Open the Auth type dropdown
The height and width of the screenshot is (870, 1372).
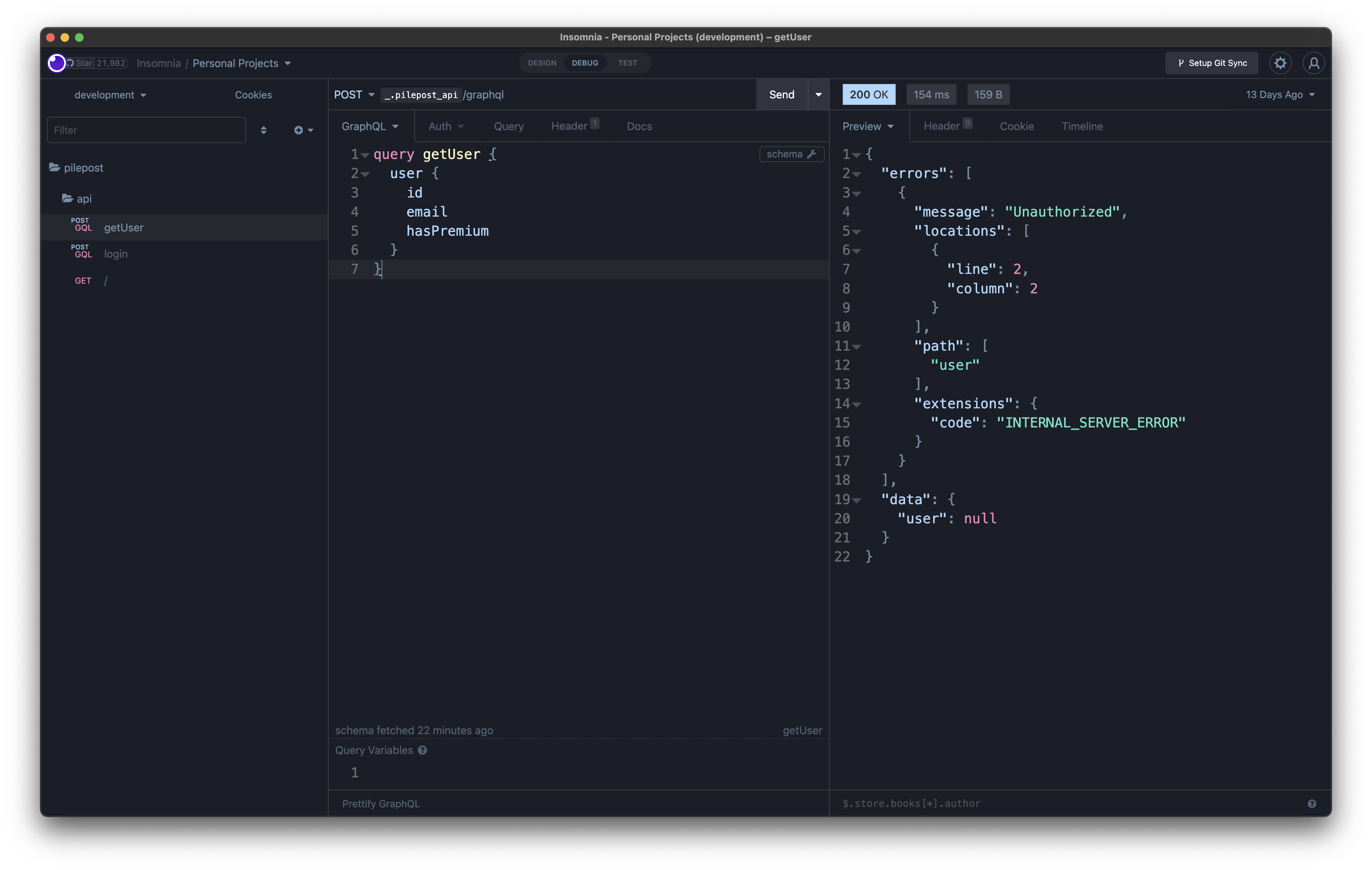446,126
